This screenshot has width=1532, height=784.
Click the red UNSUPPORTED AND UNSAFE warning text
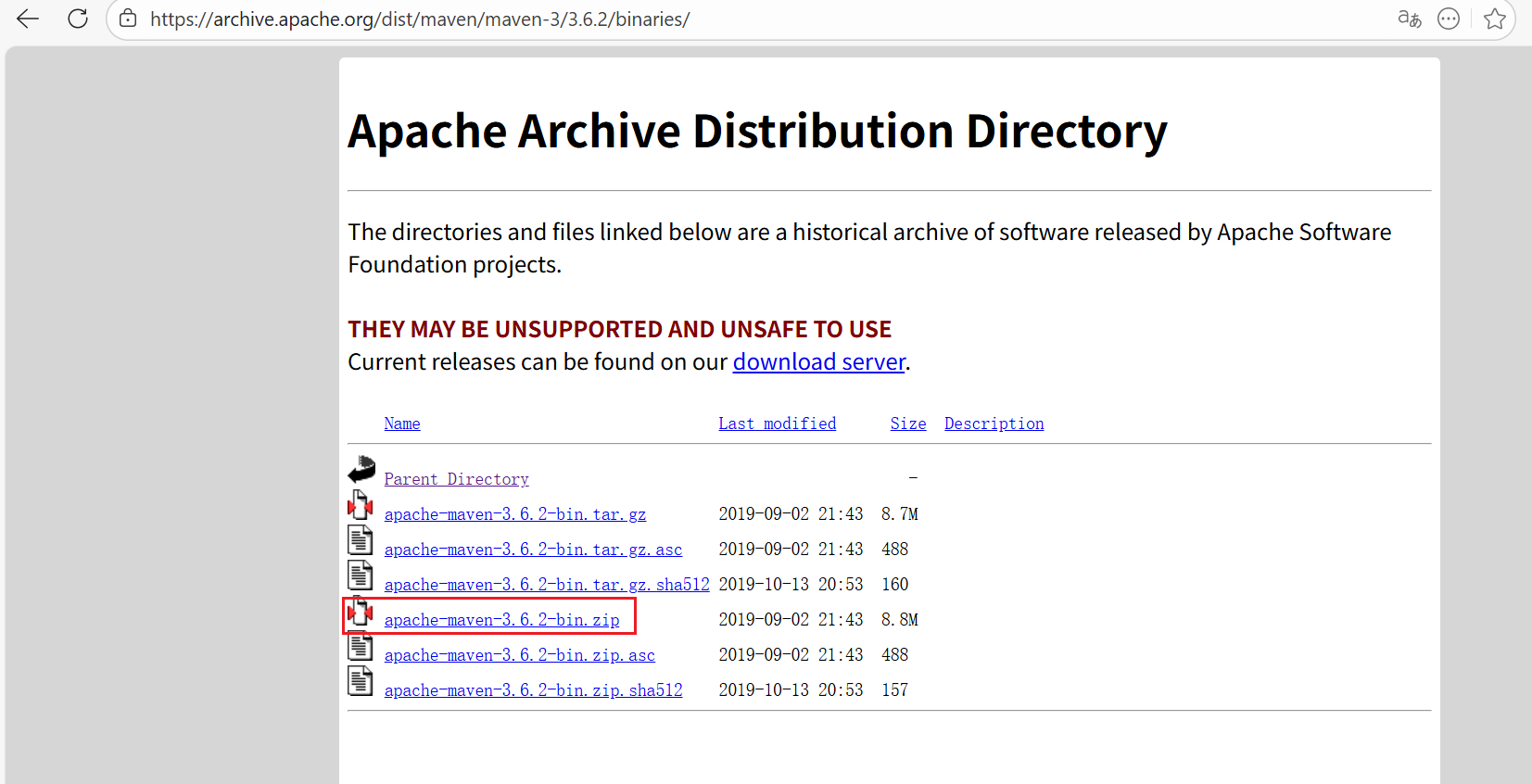pyautogui.click(x=619, y=329)
